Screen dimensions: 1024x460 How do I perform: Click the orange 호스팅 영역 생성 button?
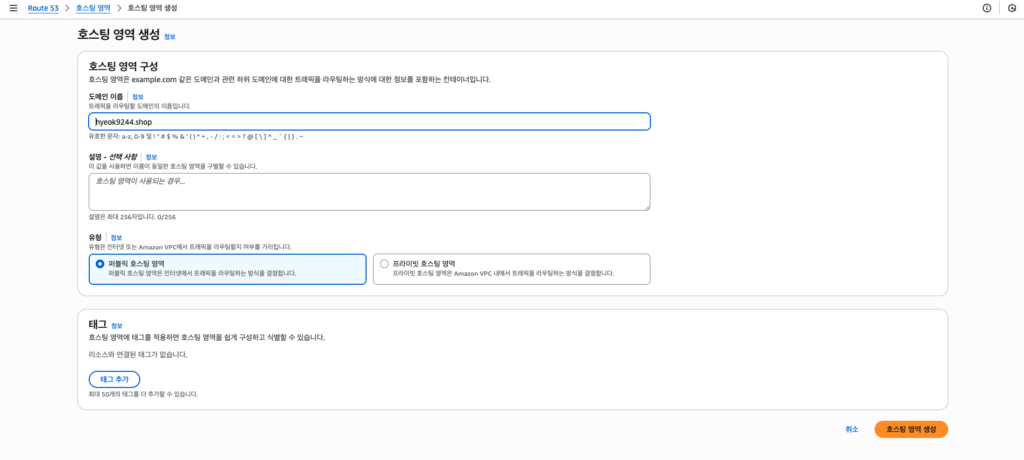tap(910, 429)
